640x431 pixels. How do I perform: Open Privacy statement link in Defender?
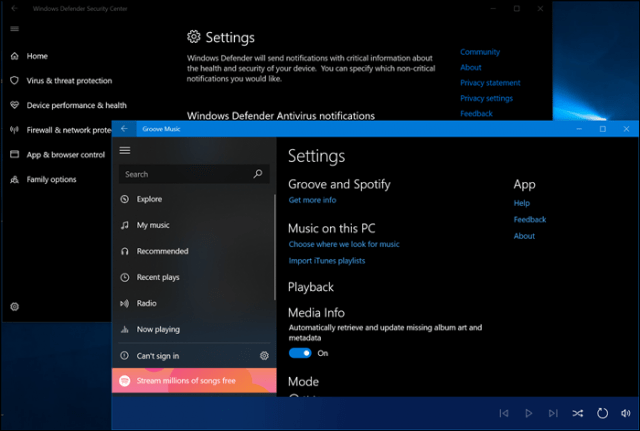click(x=490, y=83)
